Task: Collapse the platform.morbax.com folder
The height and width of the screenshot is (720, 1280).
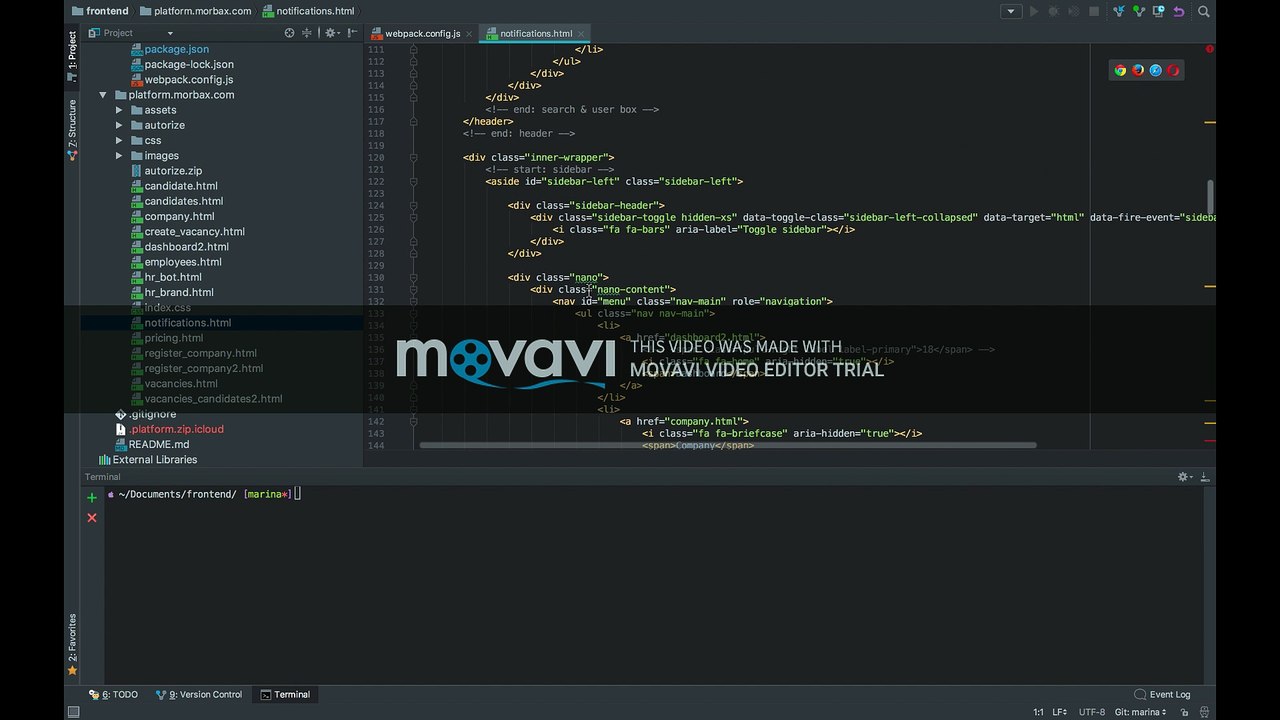Action: click(103, 95)
